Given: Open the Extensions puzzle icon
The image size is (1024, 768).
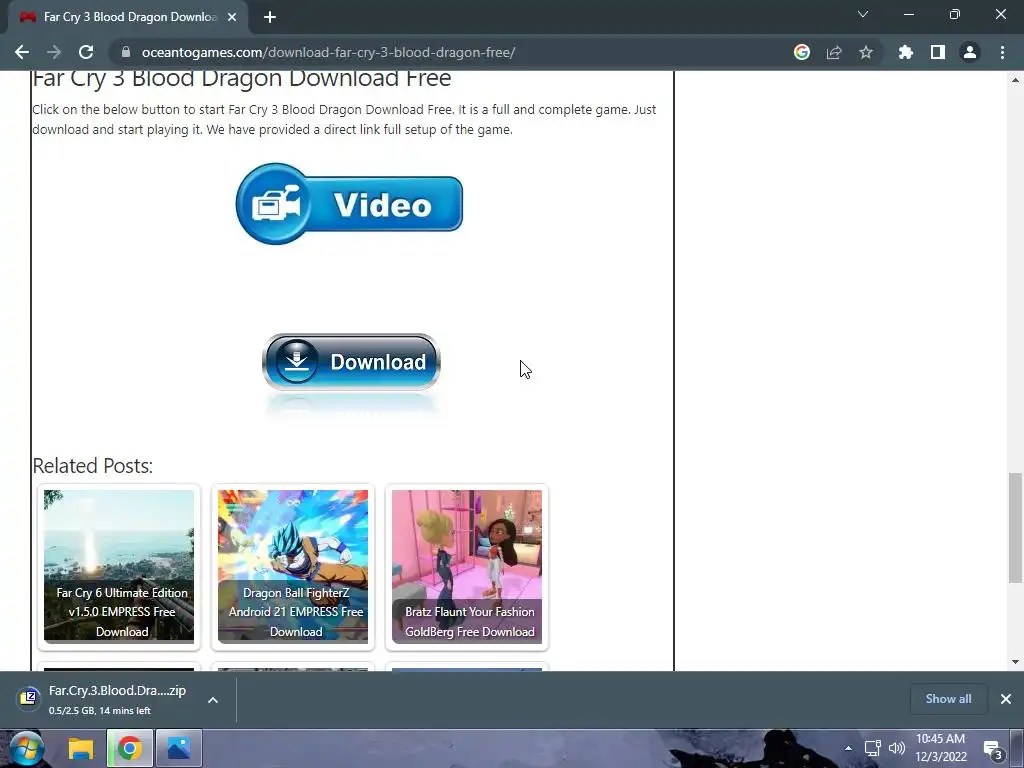Looking at the screenshot, I should [906, 52].
